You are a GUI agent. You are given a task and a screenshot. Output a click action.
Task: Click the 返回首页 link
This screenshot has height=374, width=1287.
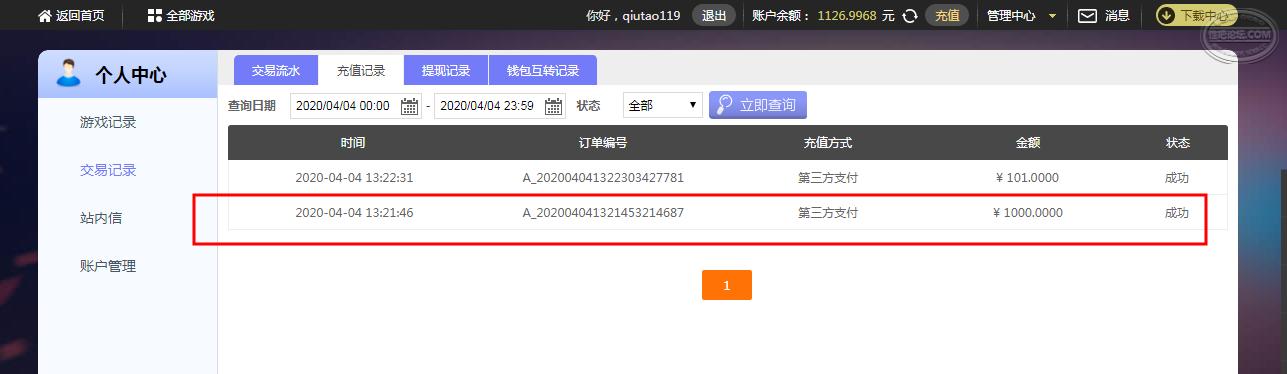[x=81, y=16]
